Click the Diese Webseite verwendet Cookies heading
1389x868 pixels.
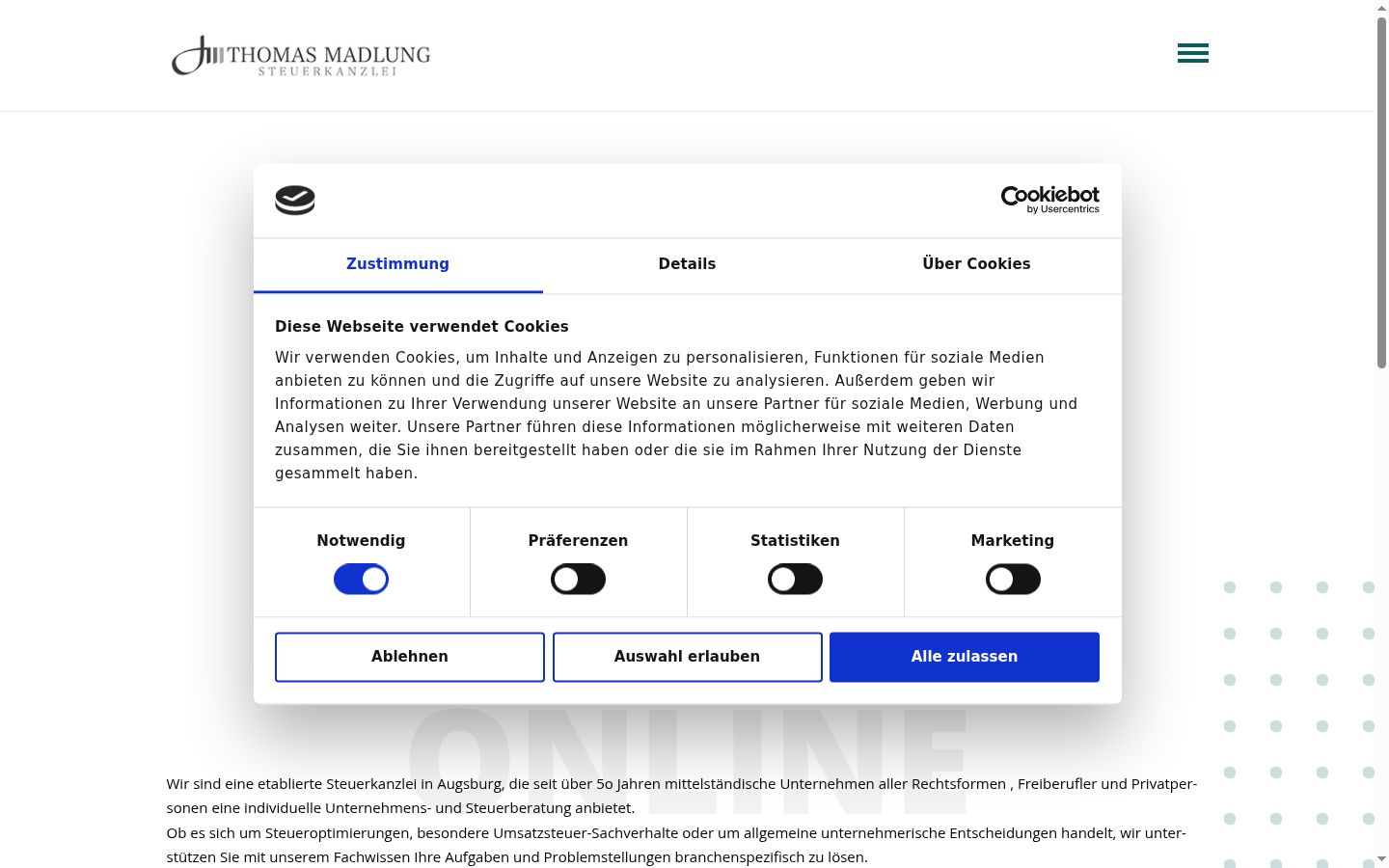422,327
